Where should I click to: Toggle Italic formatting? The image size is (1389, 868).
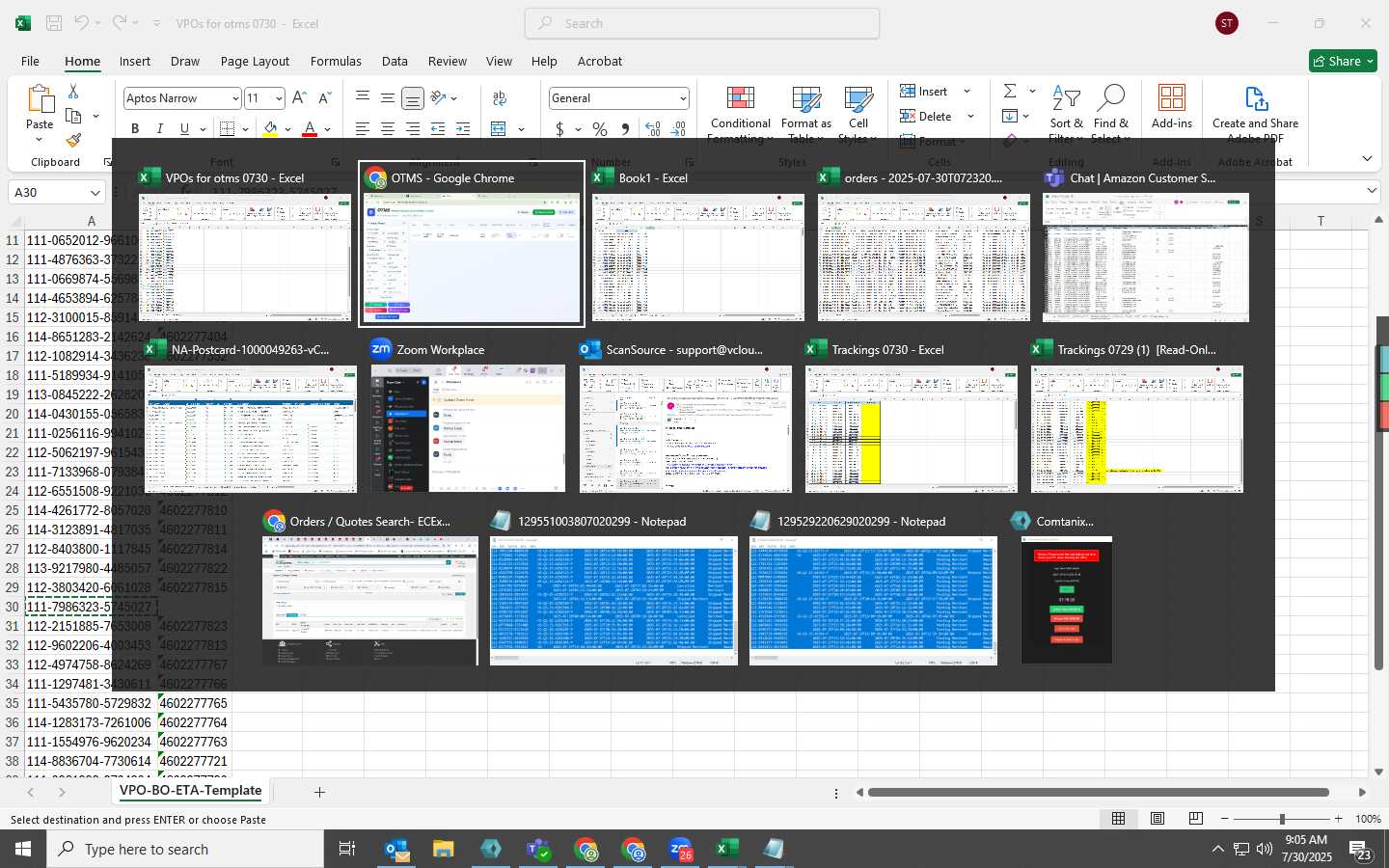[159, 128]
